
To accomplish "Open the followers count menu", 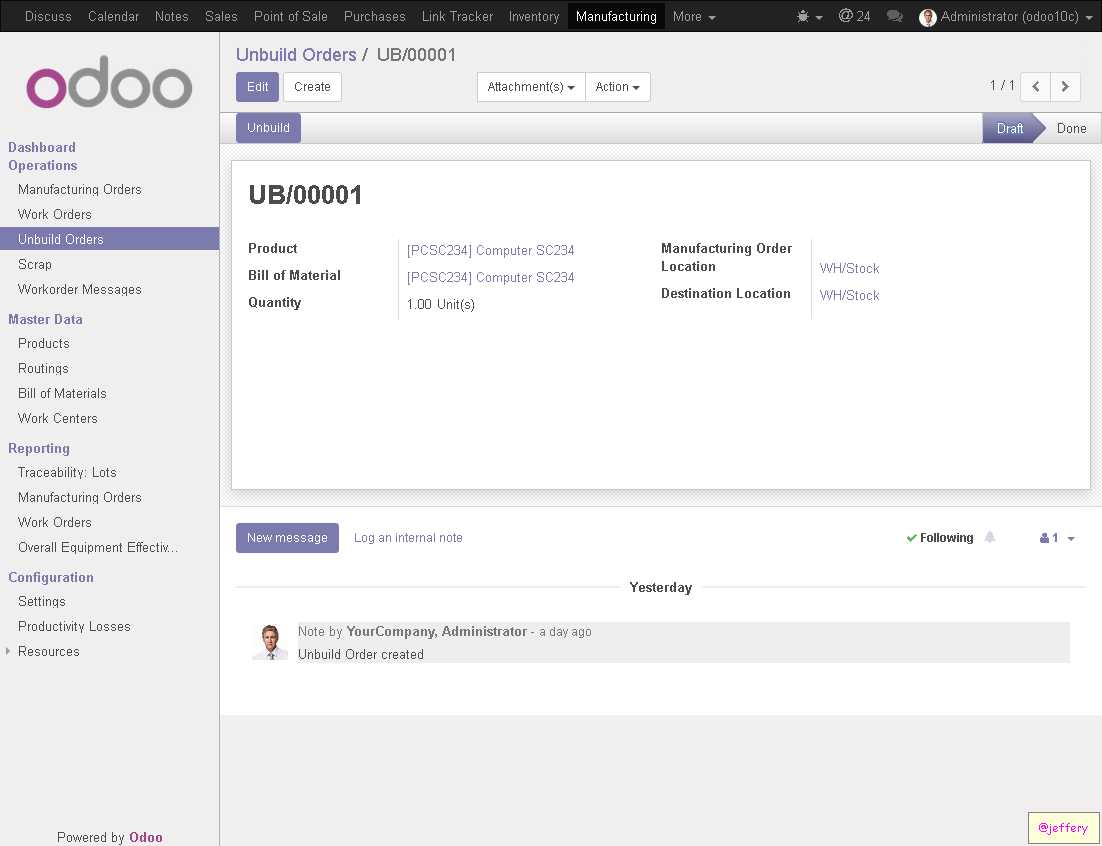I will coord(1057,538).
